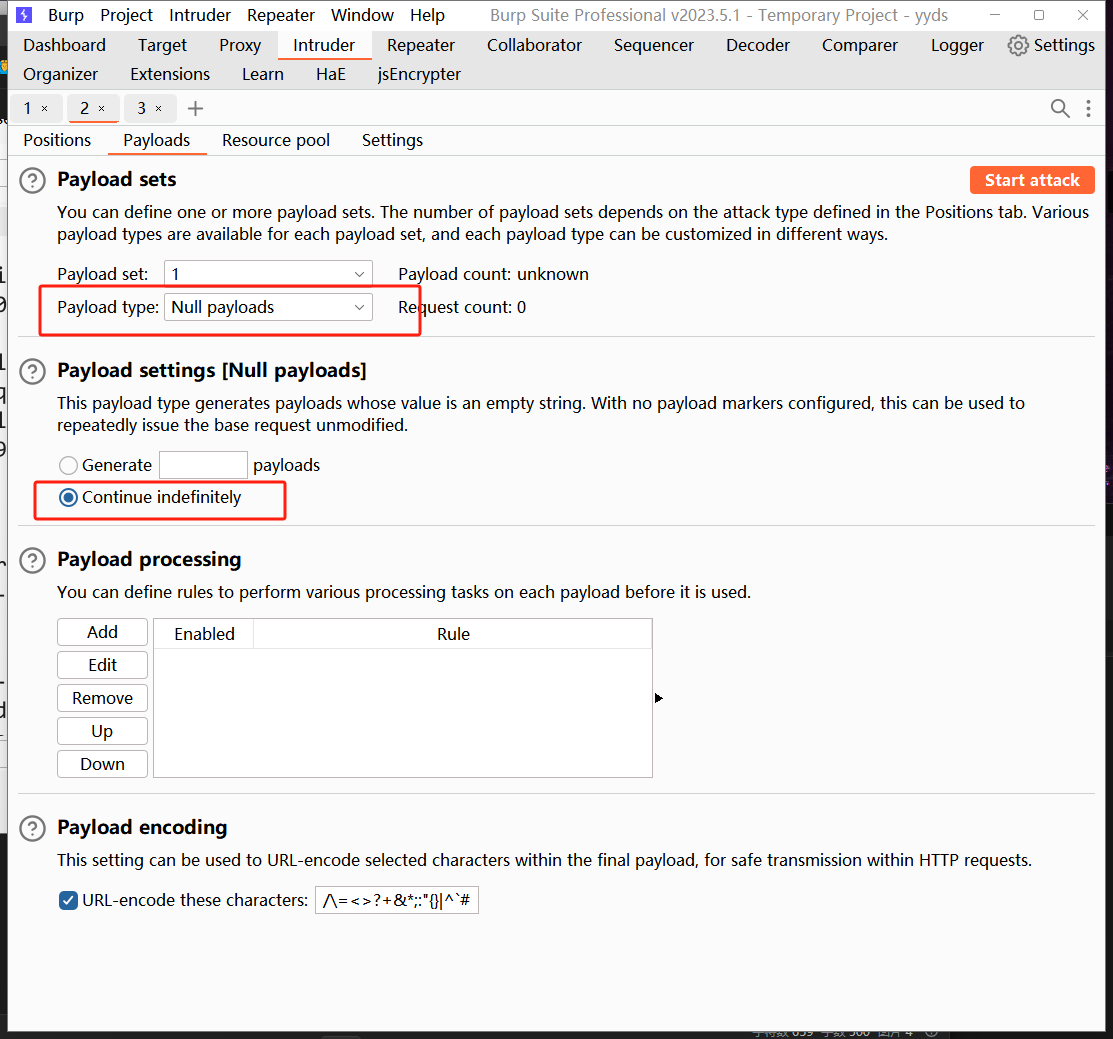Click Edit processing rule button
The image size is (1113, 1039).
(x=102, y=666)
